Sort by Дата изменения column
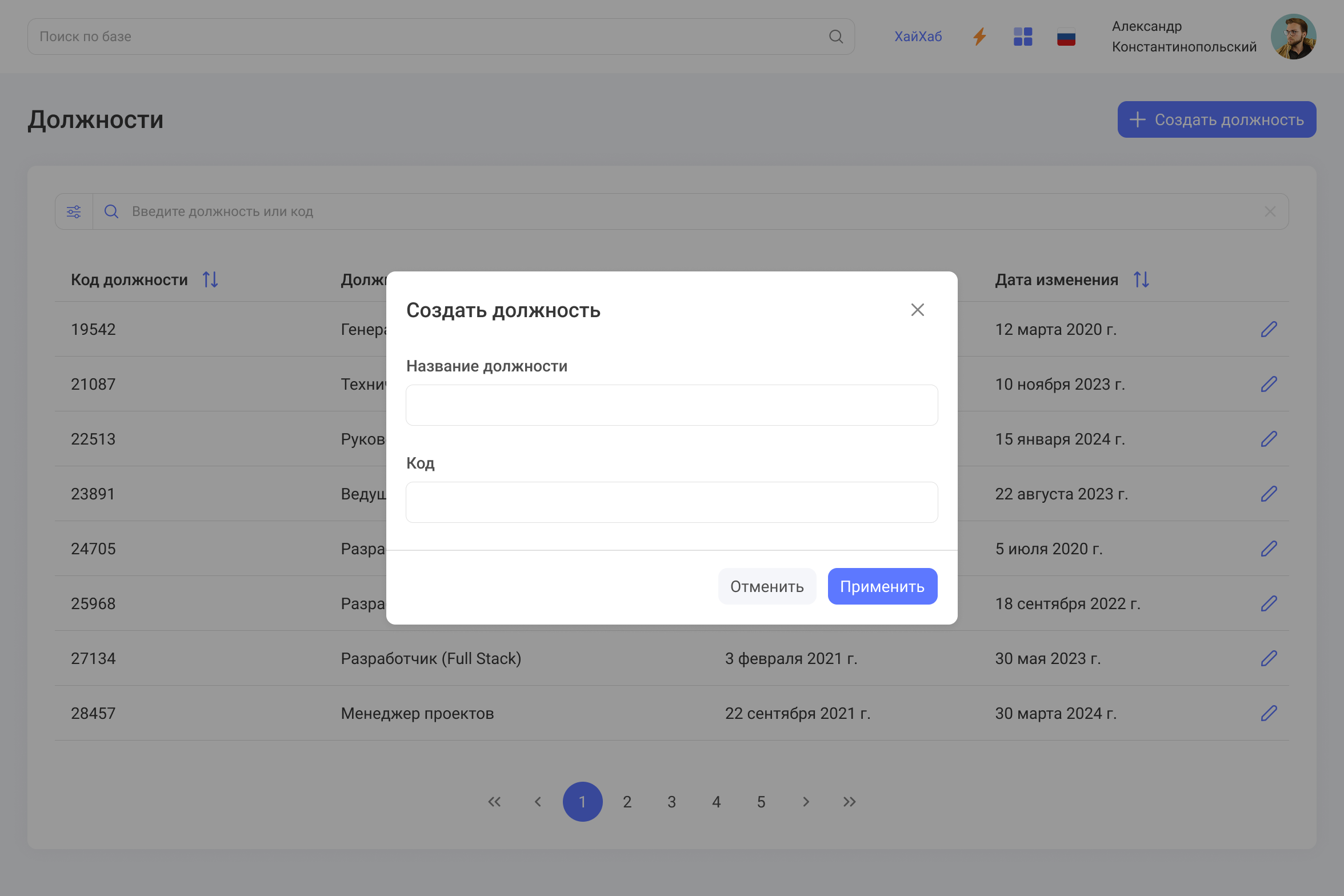The image size is (1344, 896). point(1141,279)
